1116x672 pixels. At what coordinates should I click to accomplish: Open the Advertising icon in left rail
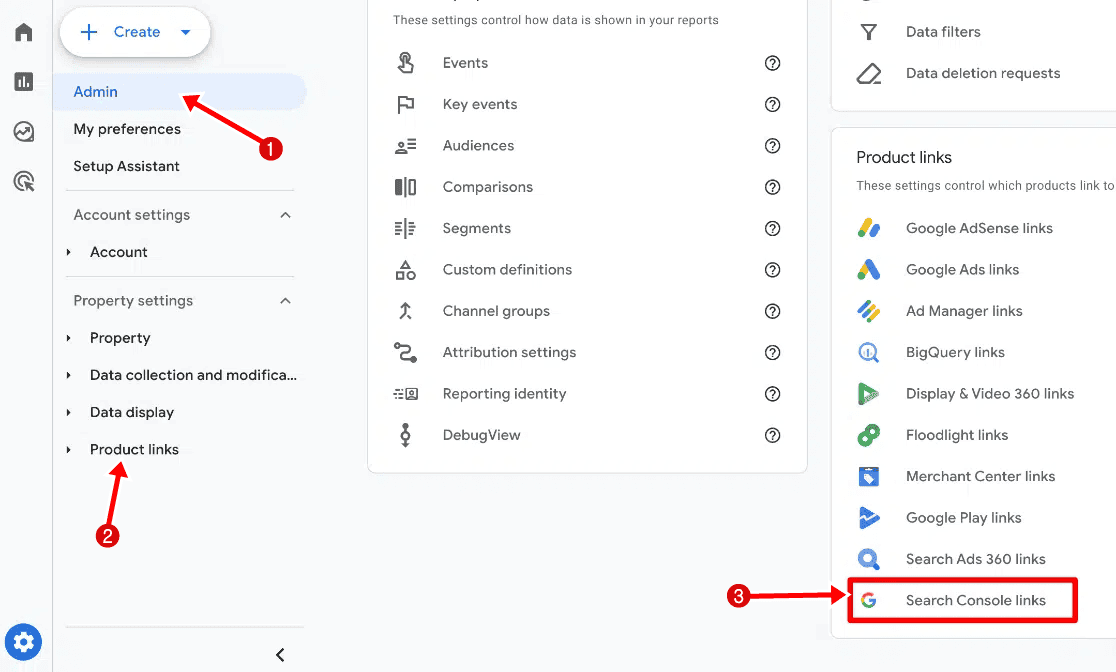pyautogui.click(x=24, y=181)
